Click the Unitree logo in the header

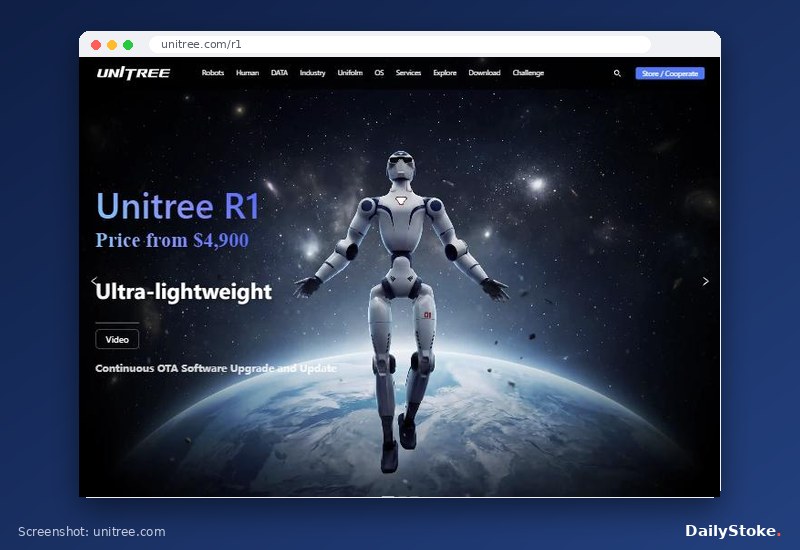133,73
